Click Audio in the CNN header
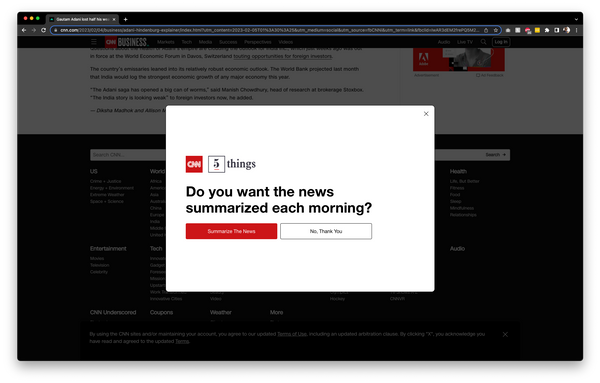The height and width of the screenshot is (383, 600). 444,42
